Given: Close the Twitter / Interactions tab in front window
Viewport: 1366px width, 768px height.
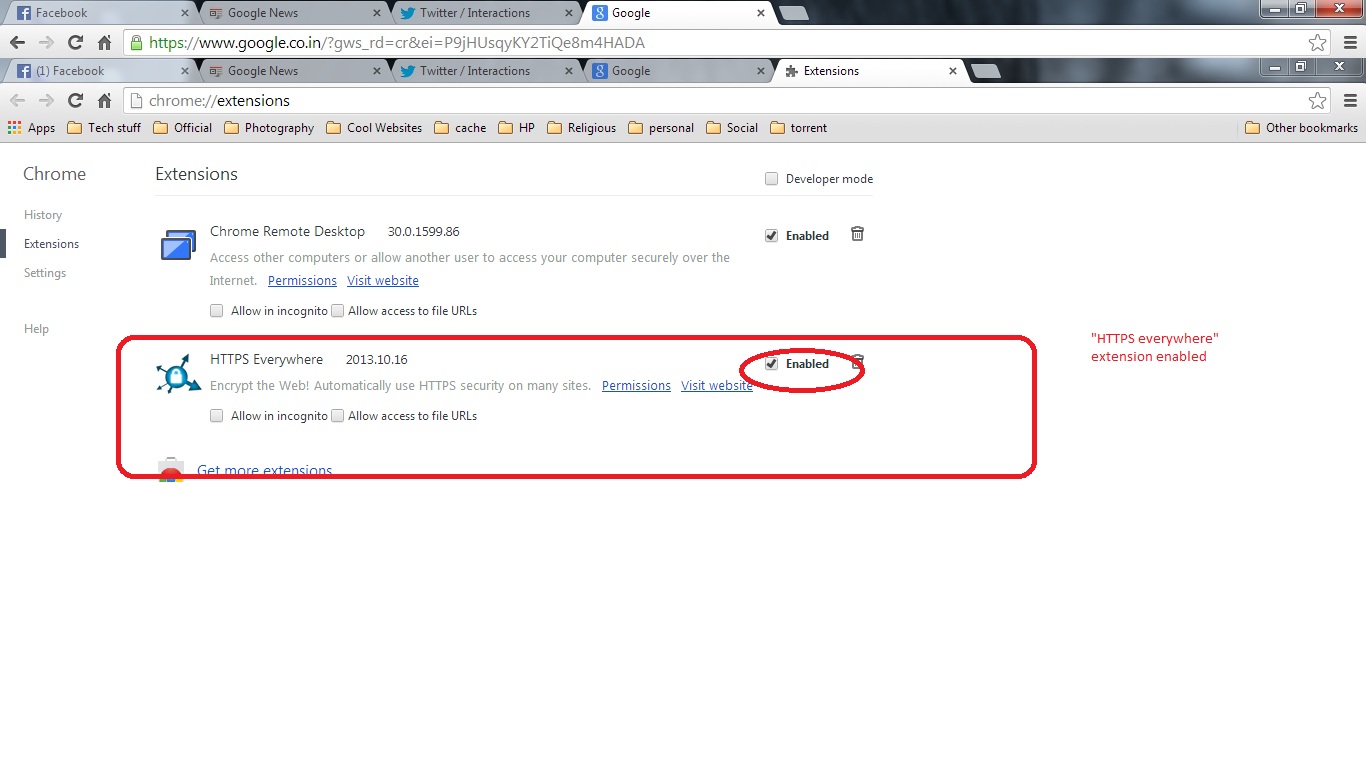Looking at the screenshot, I should [569, 71].
